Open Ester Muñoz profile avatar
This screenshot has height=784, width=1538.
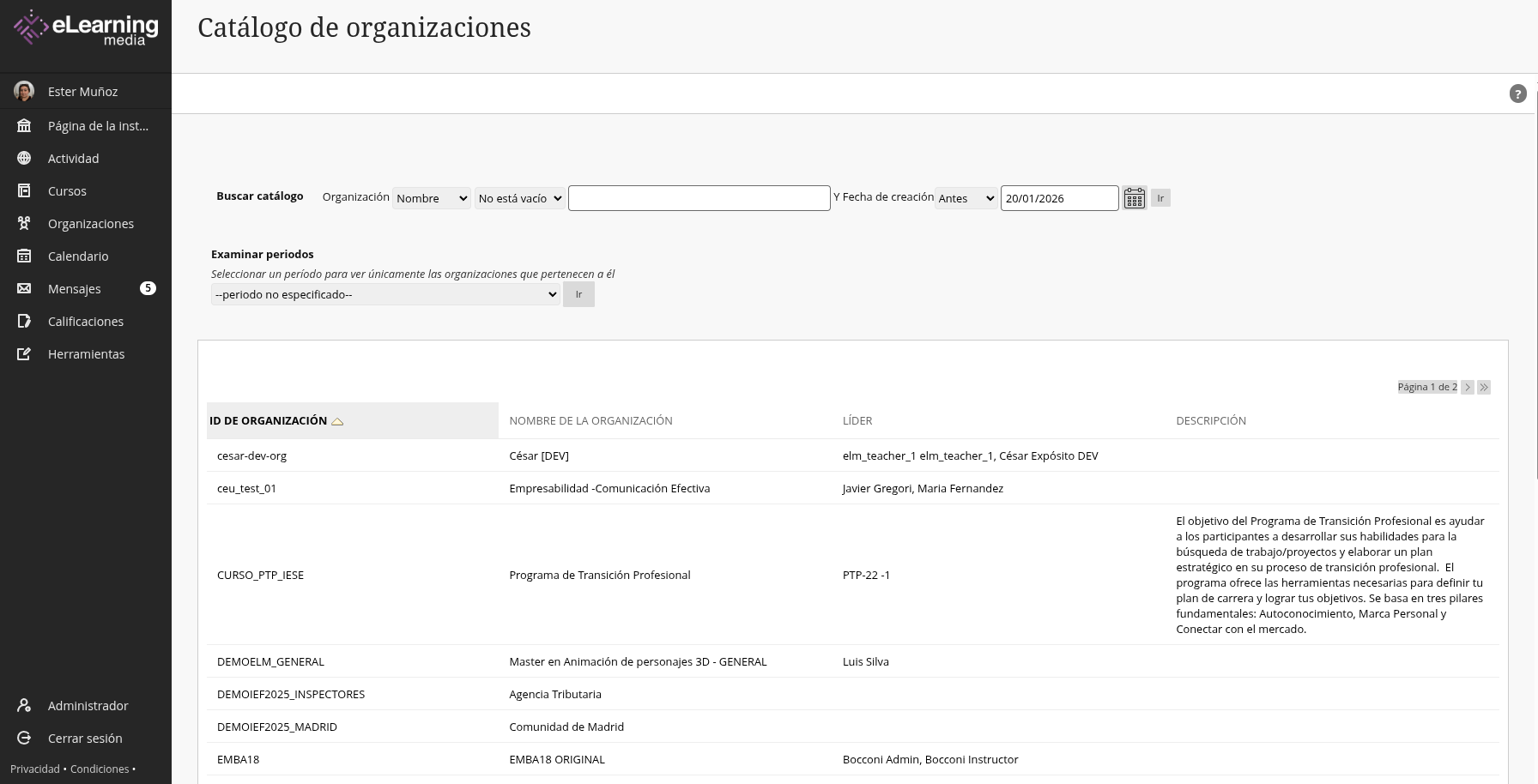[x=24, y=91]
